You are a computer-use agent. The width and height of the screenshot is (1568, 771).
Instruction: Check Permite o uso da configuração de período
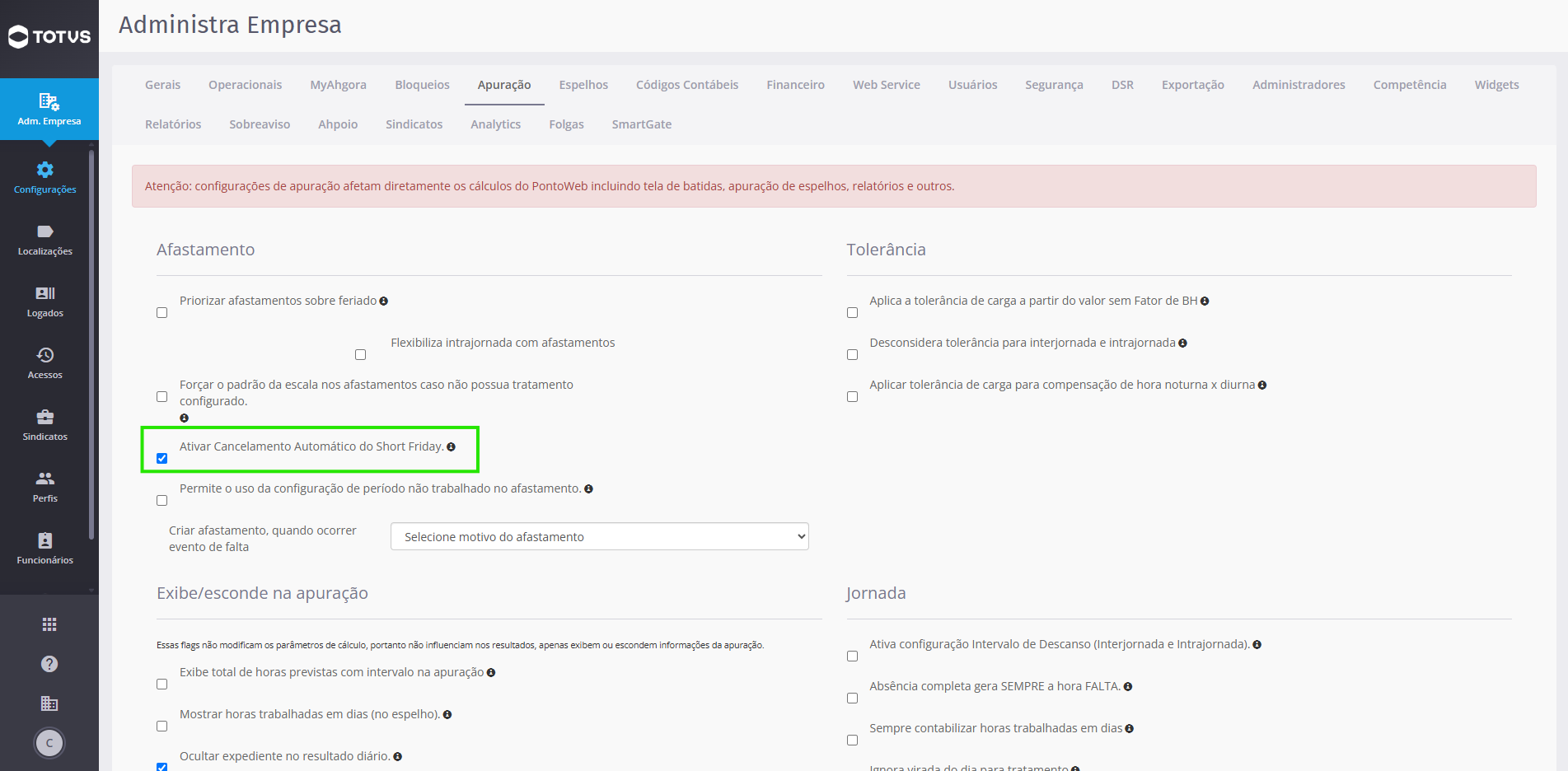(x=162, y=501)
